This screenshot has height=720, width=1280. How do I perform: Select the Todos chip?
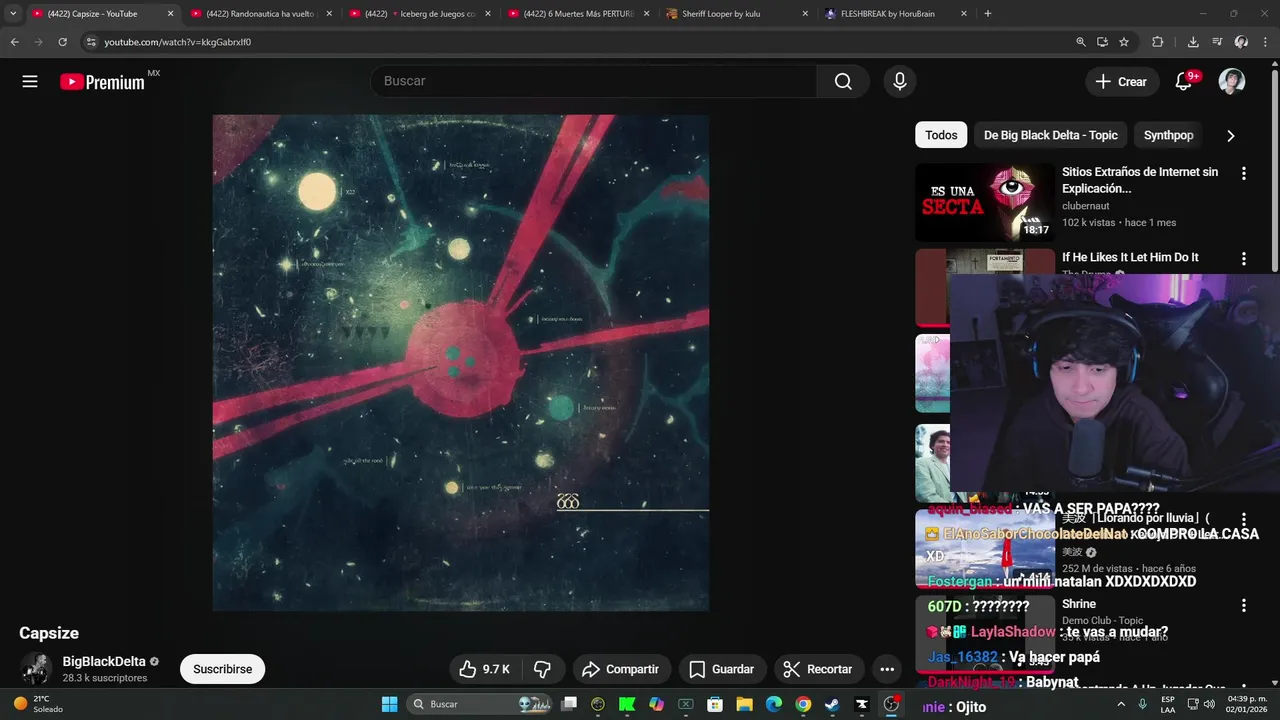tap(941, 135)
